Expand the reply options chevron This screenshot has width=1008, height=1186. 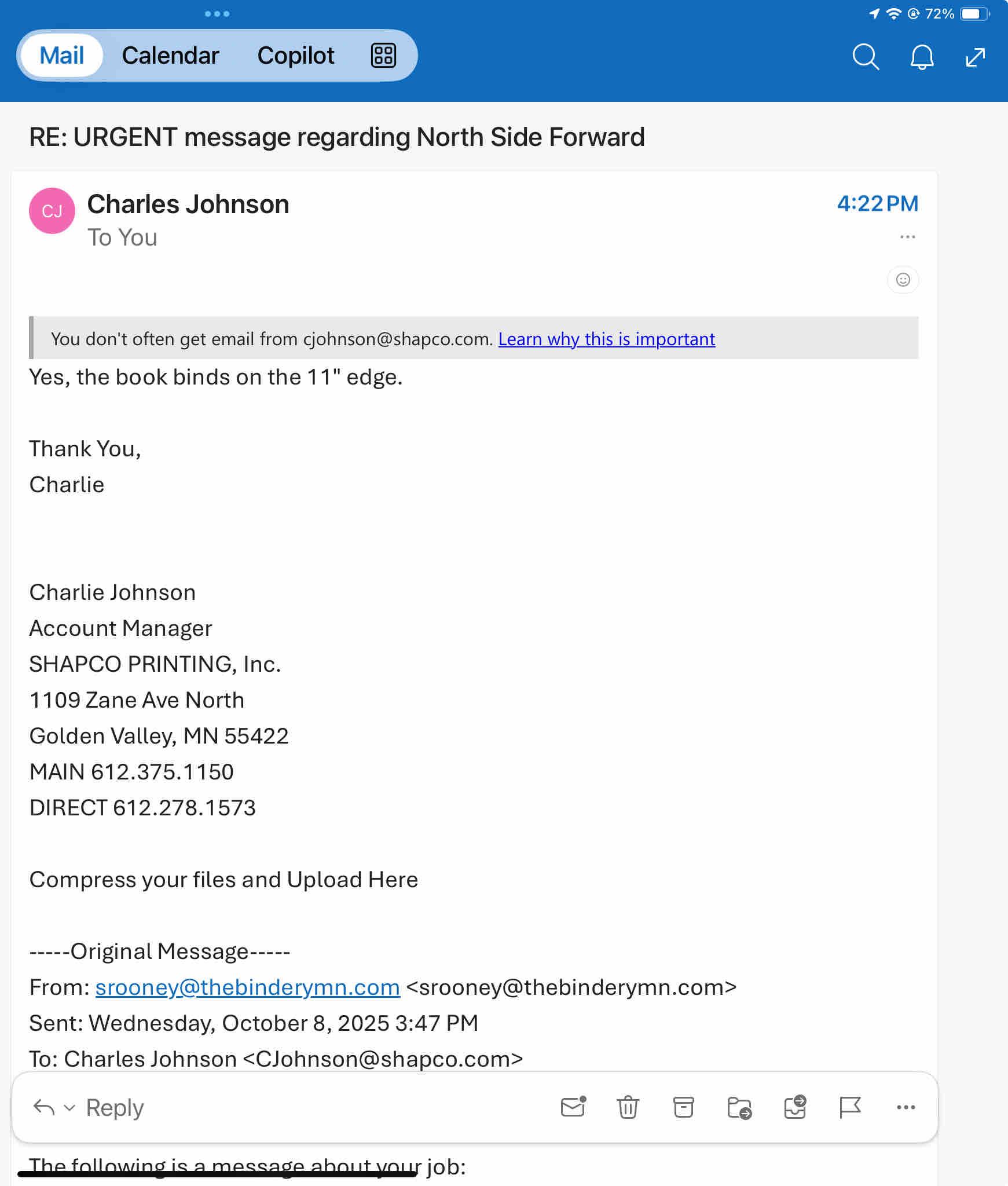click(x=69, y=1107)
